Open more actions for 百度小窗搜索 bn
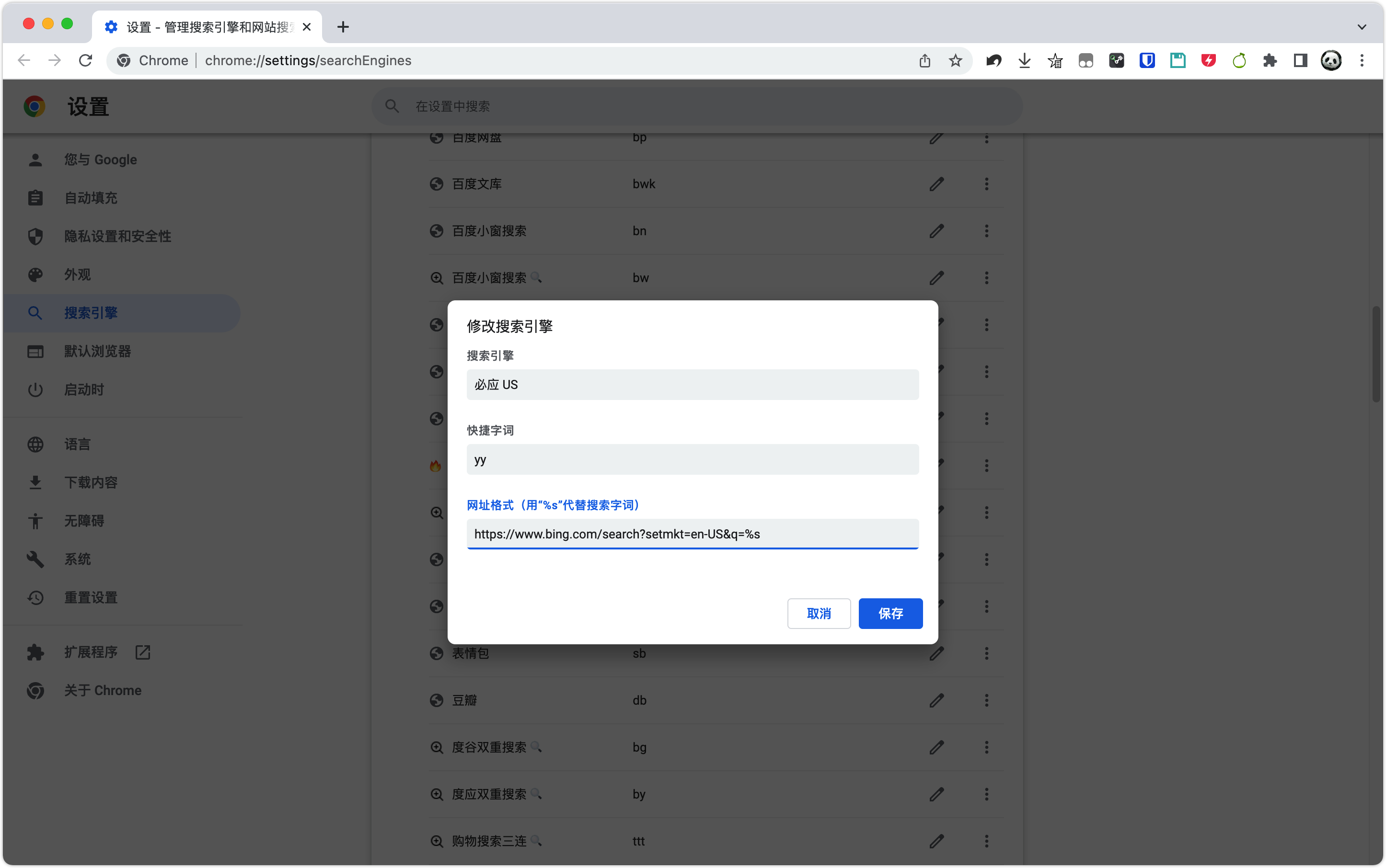 [x=986, y=231]
